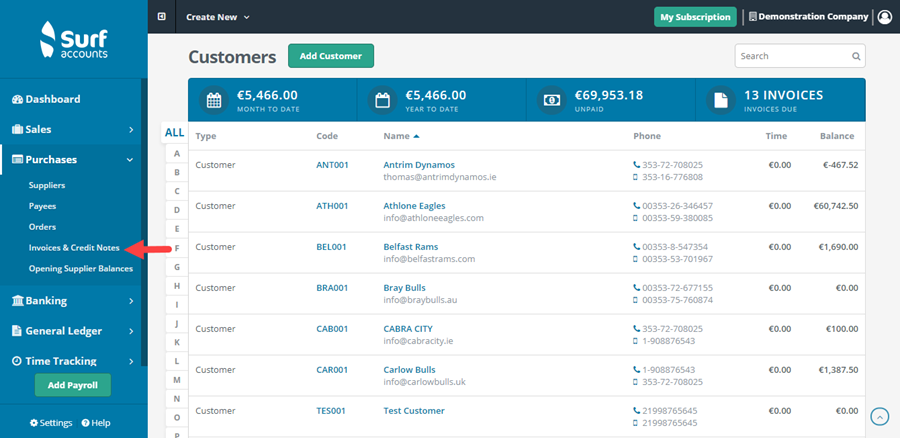Click the My Subscription button

tap(695, 17)
